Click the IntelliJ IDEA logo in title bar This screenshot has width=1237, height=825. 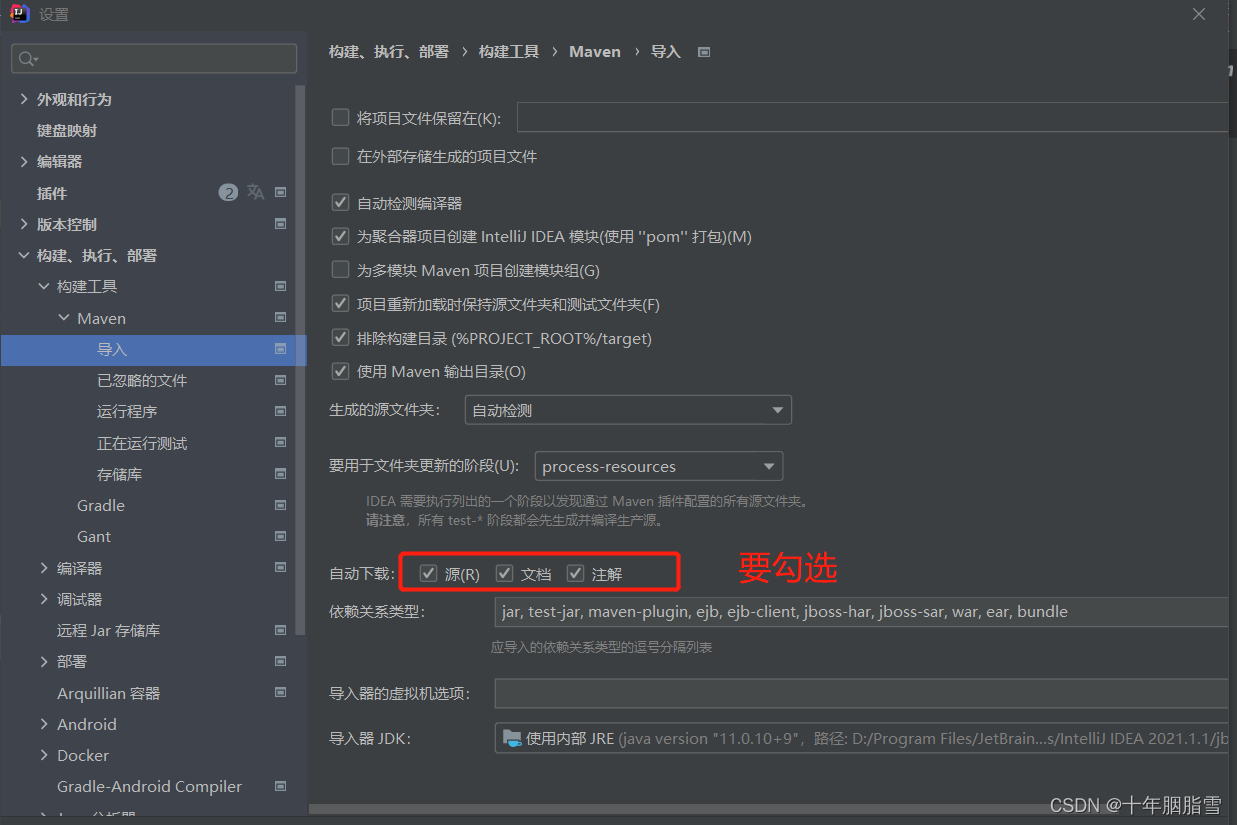(19, 13)
